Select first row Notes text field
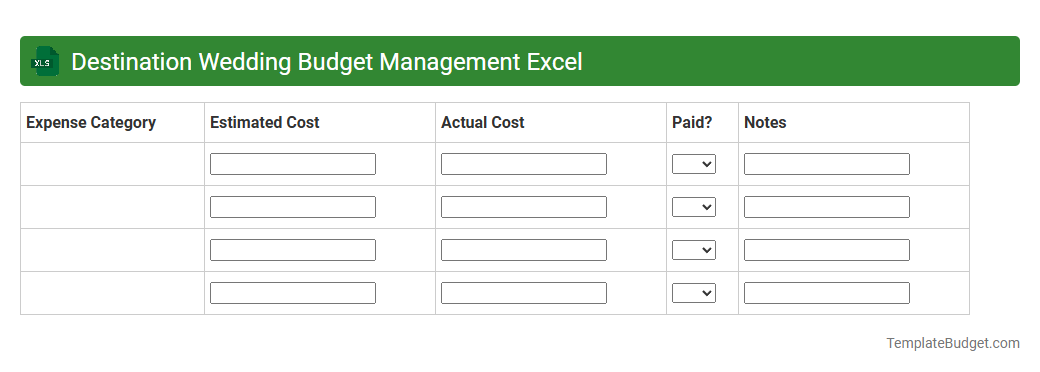1040x372 pixels. point(826,164)
